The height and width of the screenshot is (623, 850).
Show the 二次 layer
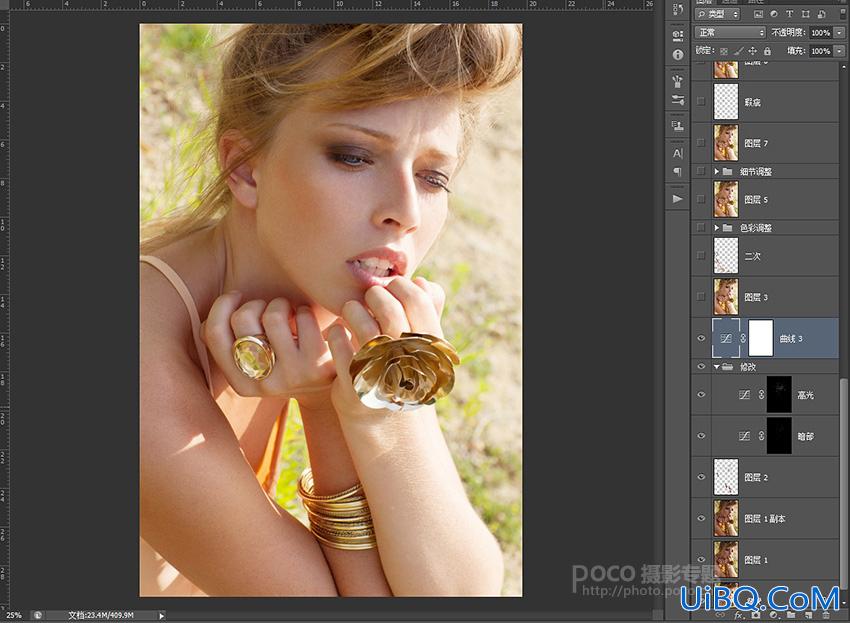click(x=701, y=255)
